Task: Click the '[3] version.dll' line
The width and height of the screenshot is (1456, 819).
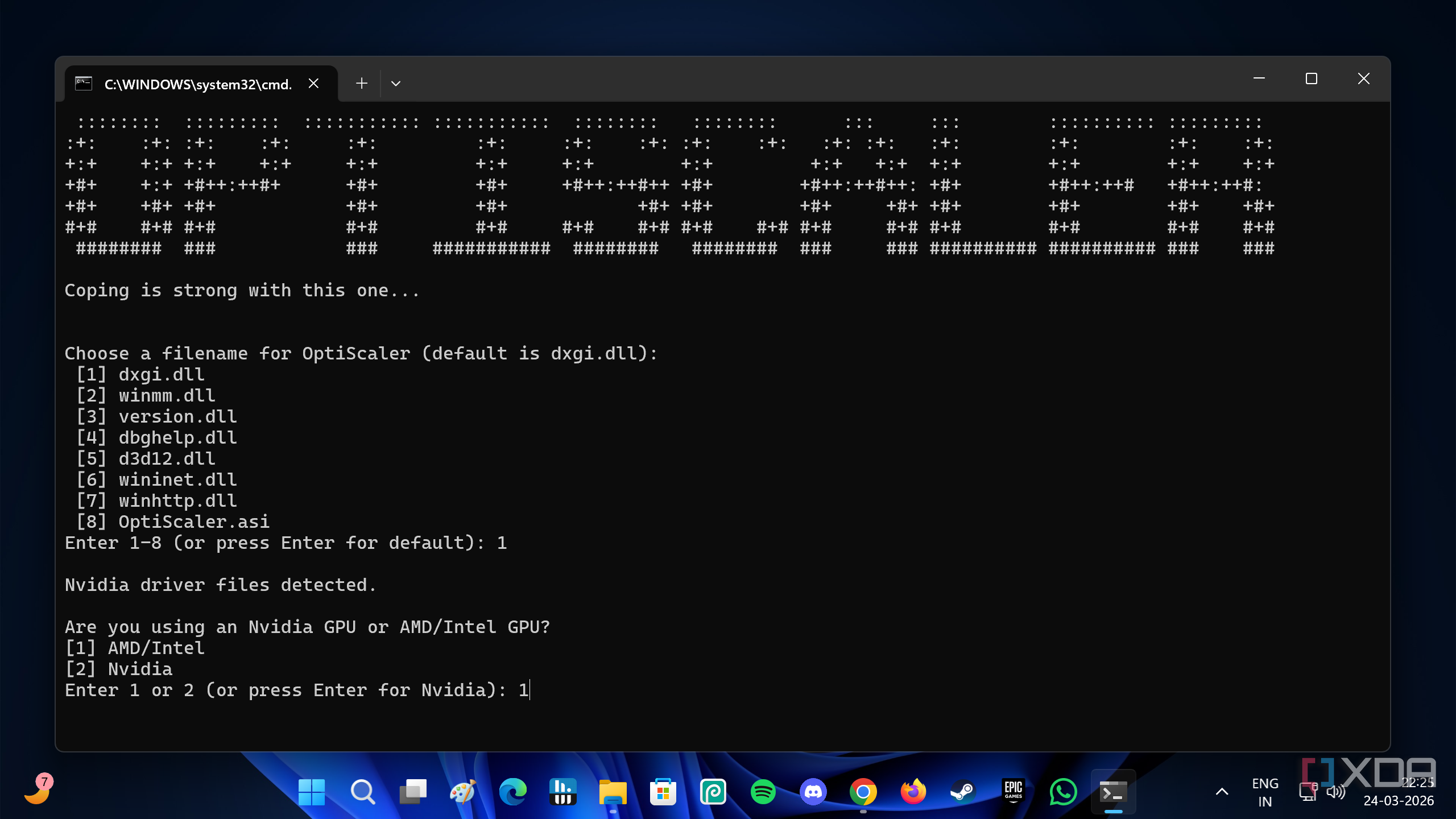Action: (x=156, y=416)
